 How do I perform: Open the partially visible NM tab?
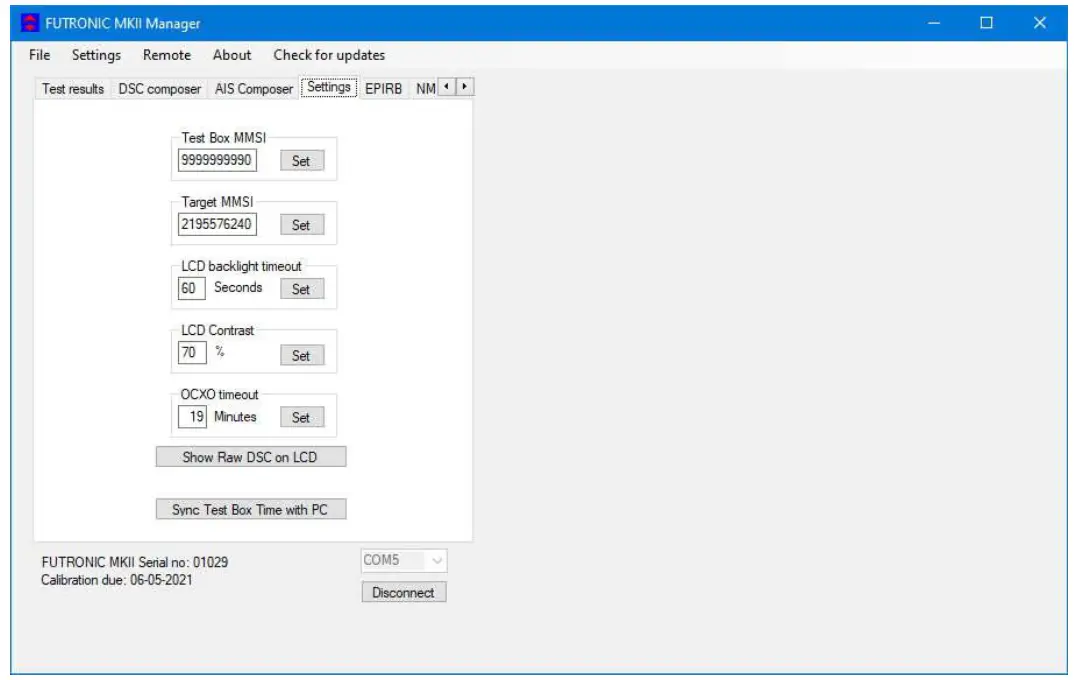[x=425, y=89]
